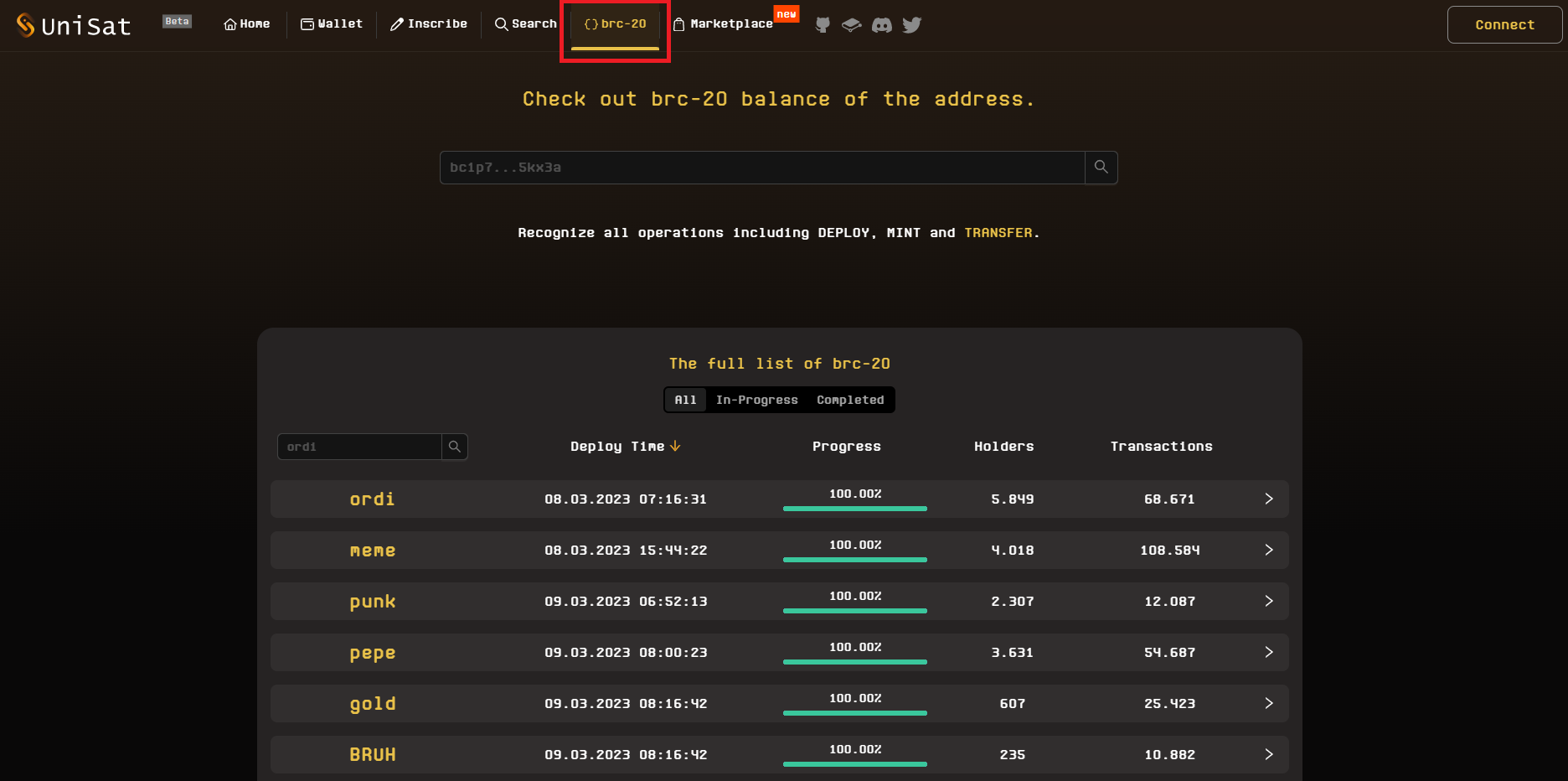This screenshot has width=1568, height=781.
Task: Open the GitHub icon link
Action: click(x=823, y=25)
